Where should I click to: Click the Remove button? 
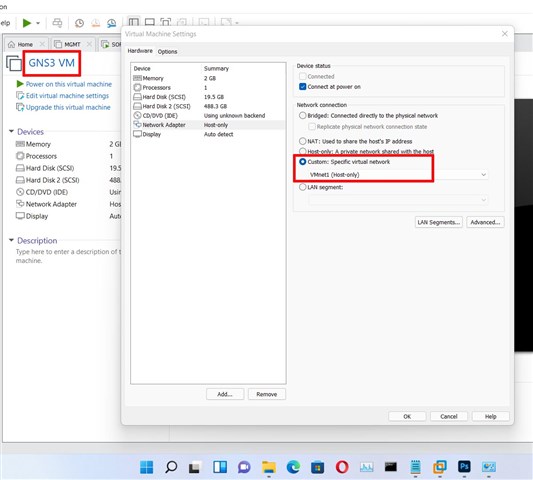pyautogui.click(x=266, y=394)
